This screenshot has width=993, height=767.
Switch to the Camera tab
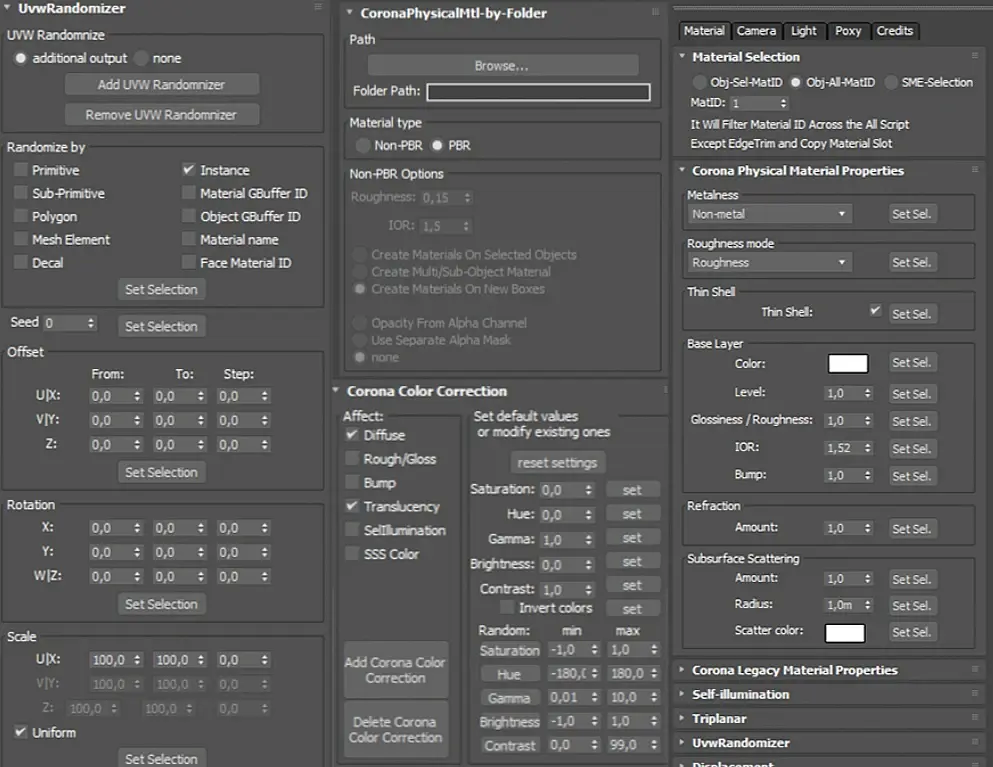[x=756, y=31]
